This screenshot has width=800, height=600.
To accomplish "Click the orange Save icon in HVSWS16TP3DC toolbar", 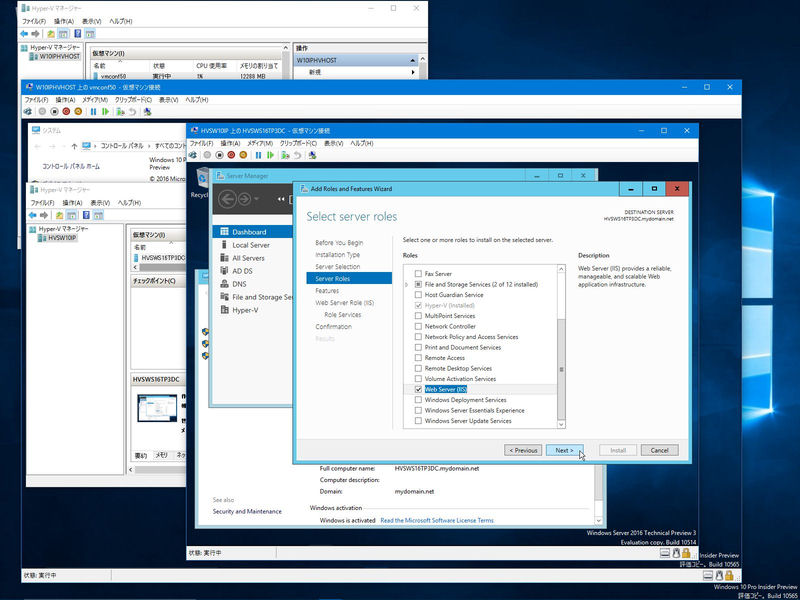I will (x=243, y=155).
